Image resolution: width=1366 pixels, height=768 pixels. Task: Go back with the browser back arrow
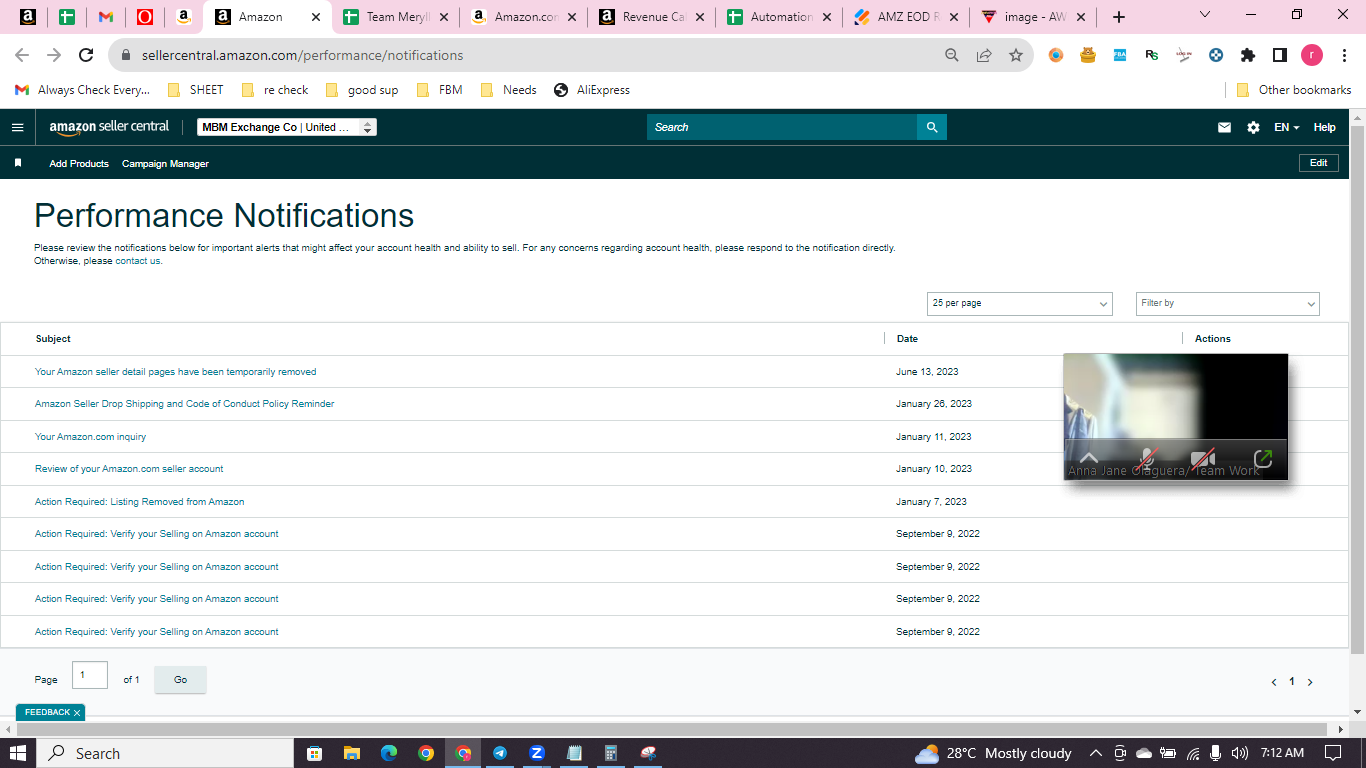coord(22,56)
